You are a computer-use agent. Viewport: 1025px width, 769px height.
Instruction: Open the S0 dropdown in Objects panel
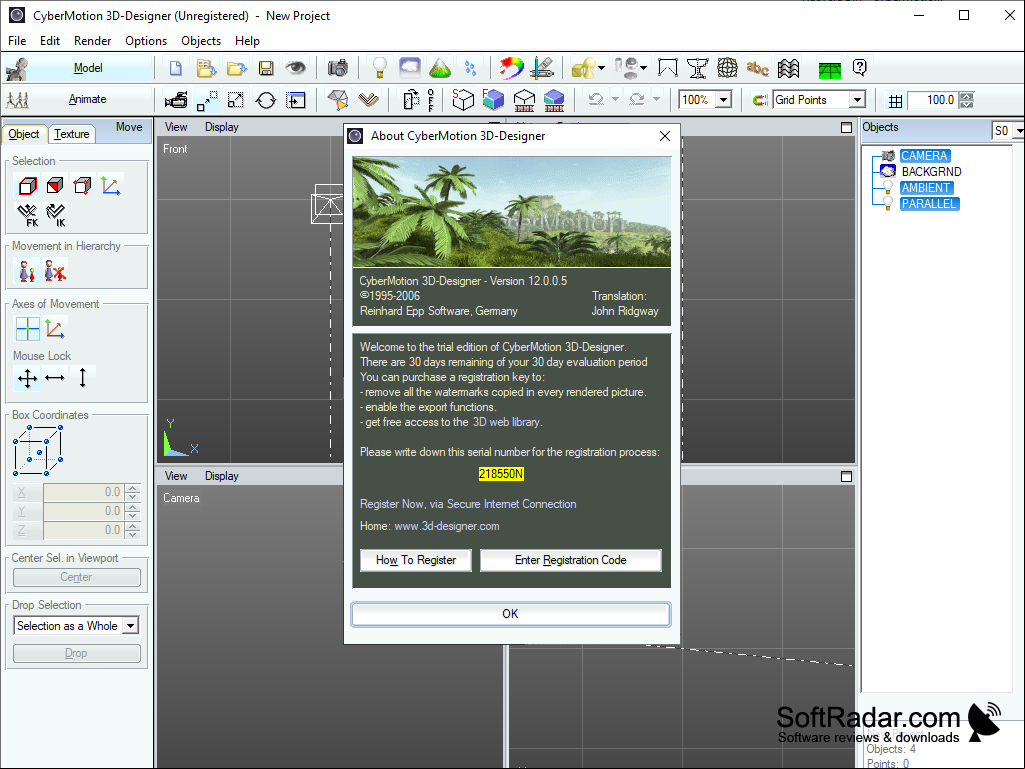(1018, 131)
